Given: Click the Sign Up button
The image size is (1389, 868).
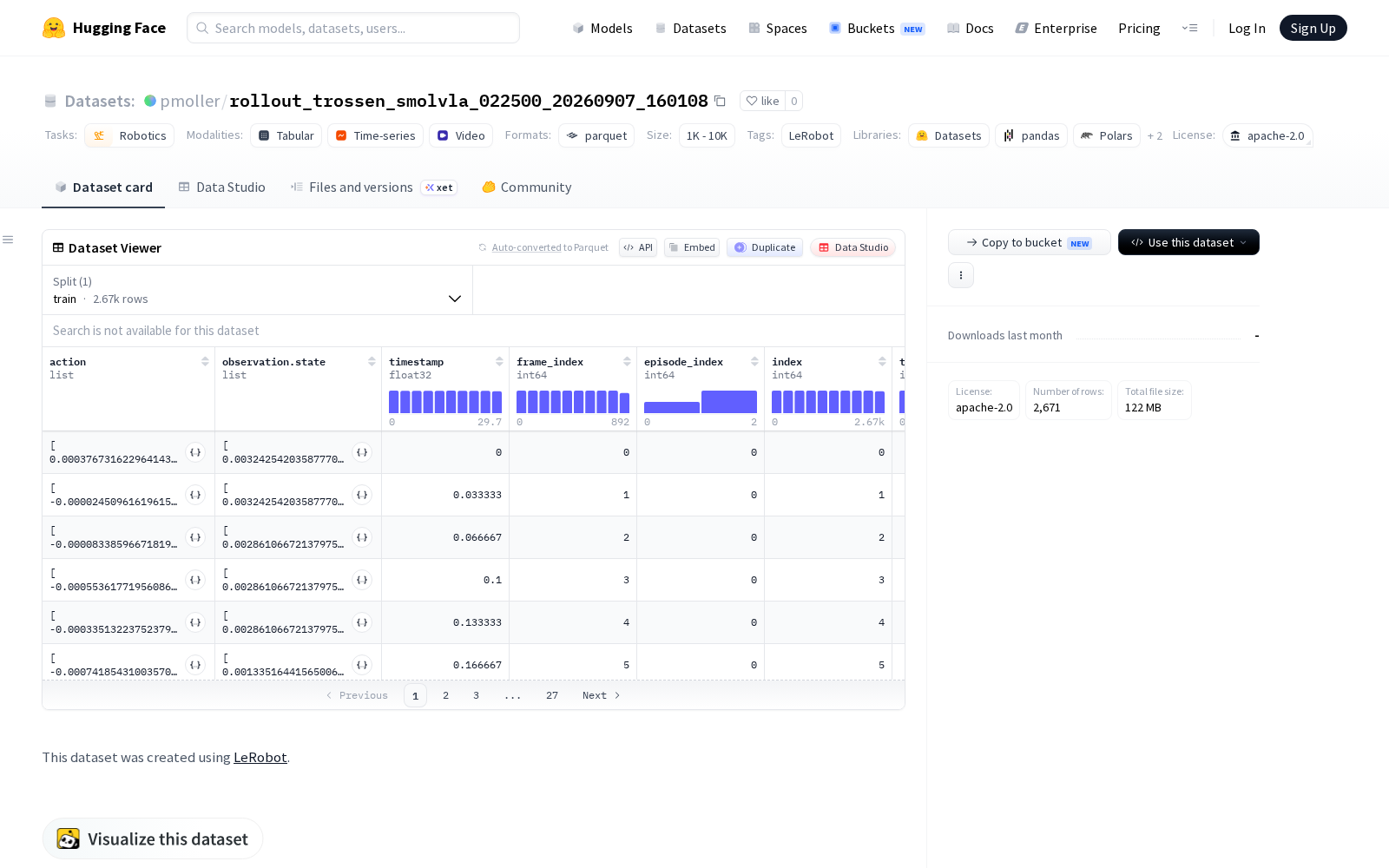Looking at the screenshot, I should coord(1313,28).
